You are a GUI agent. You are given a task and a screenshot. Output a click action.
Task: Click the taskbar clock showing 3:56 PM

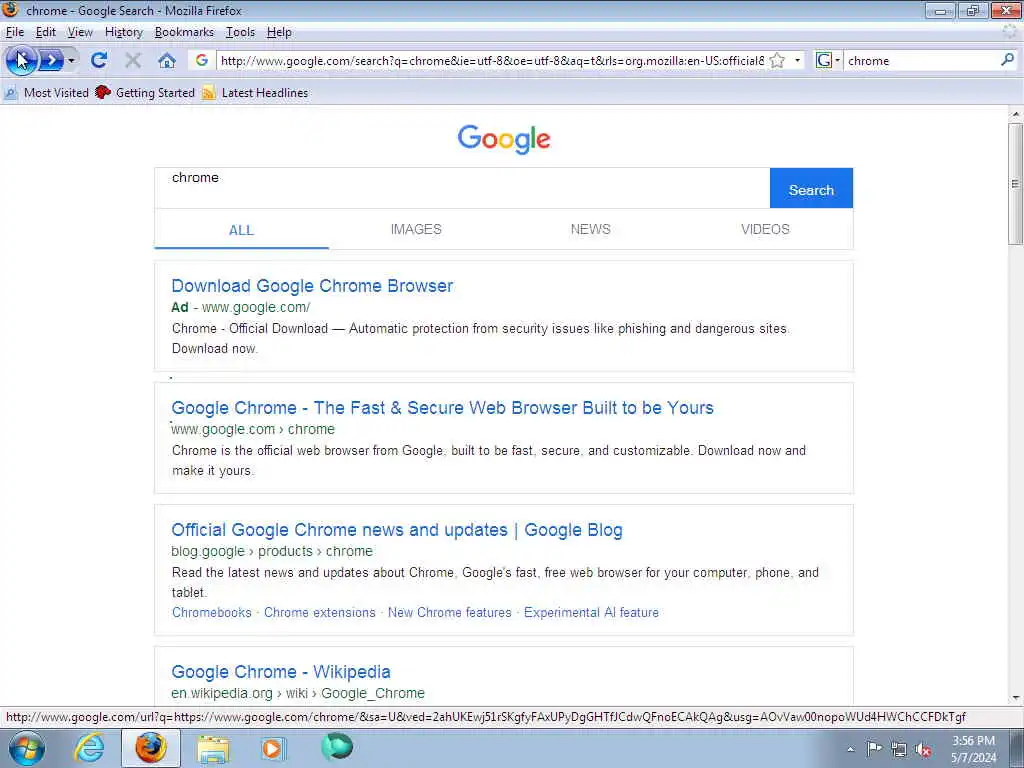974,749
